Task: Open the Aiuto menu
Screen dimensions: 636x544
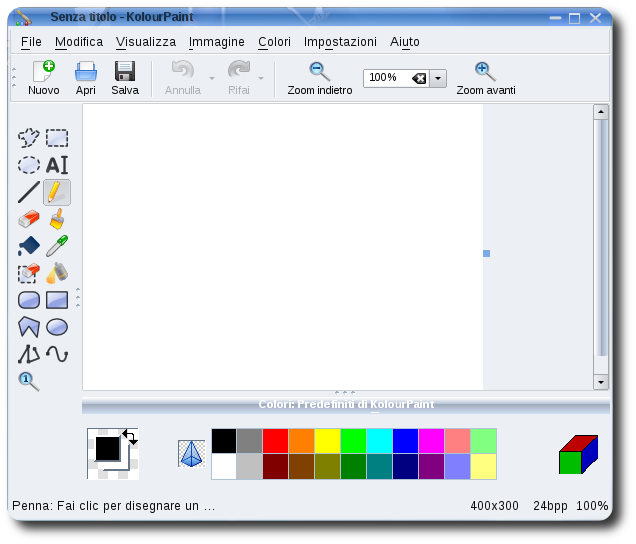Action: click(404, 42)
